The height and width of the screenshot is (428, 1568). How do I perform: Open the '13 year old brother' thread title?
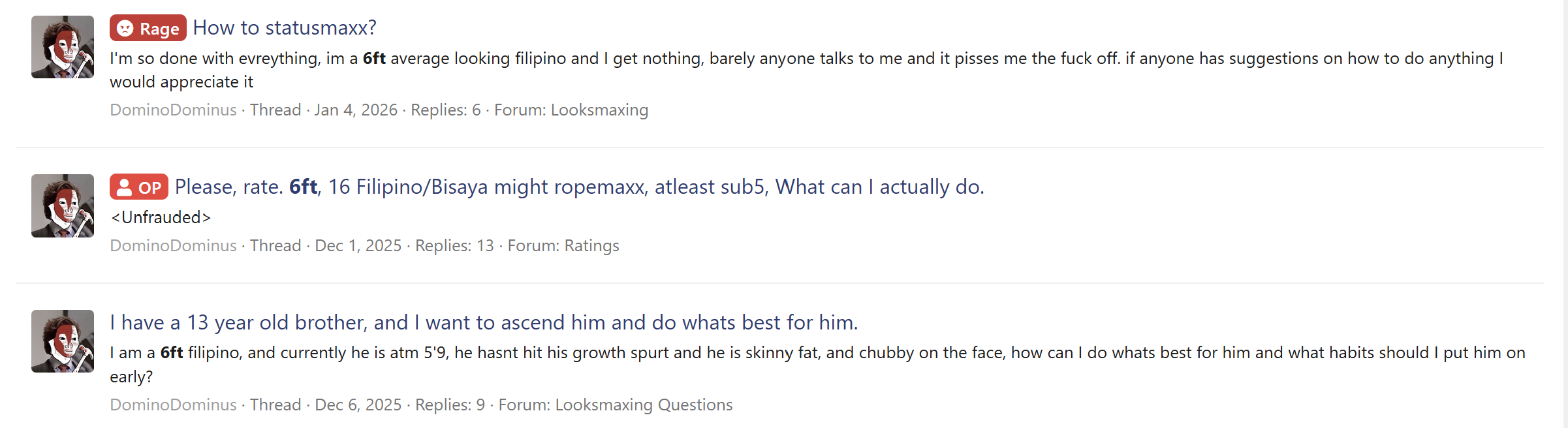point(484,322)
